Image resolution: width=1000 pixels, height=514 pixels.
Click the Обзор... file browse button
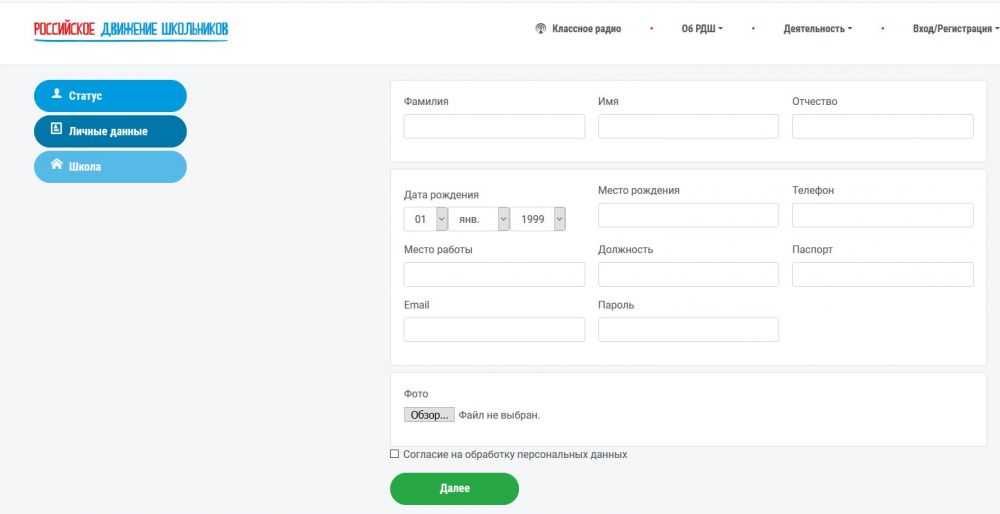429,415
